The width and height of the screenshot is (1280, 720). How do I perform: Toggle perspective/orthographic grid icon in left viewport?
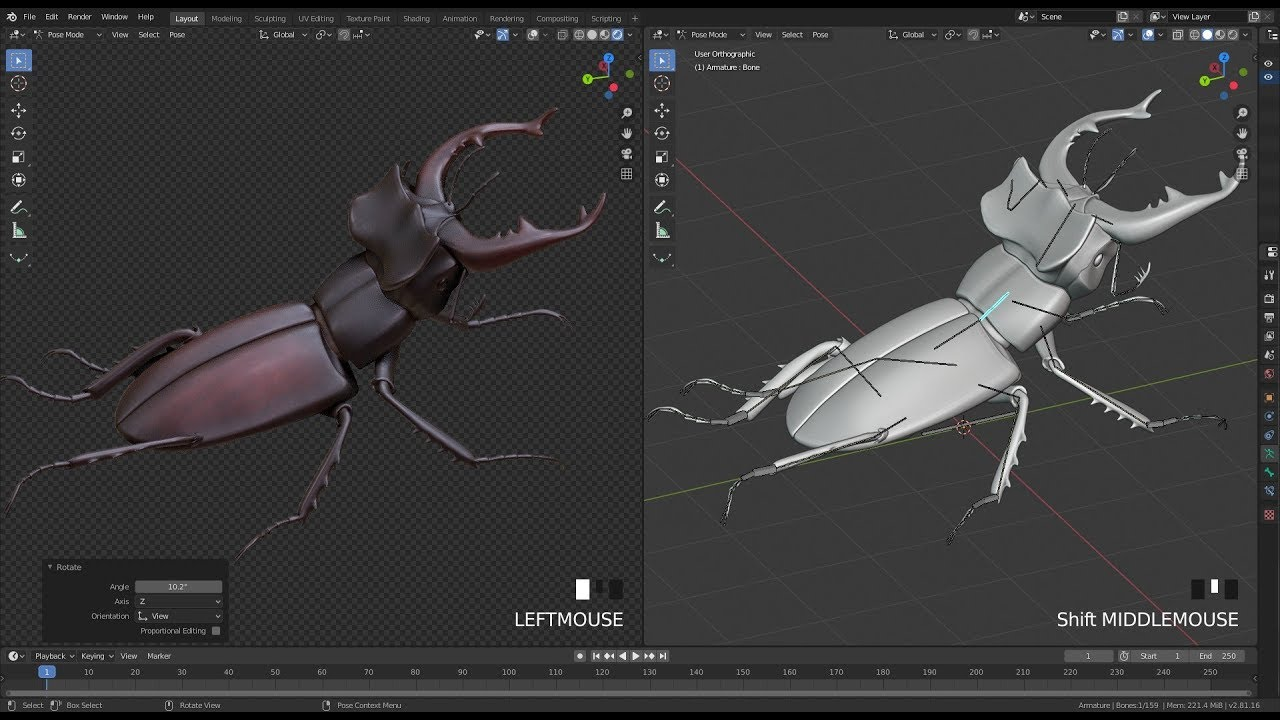click(x=627, y=174)
